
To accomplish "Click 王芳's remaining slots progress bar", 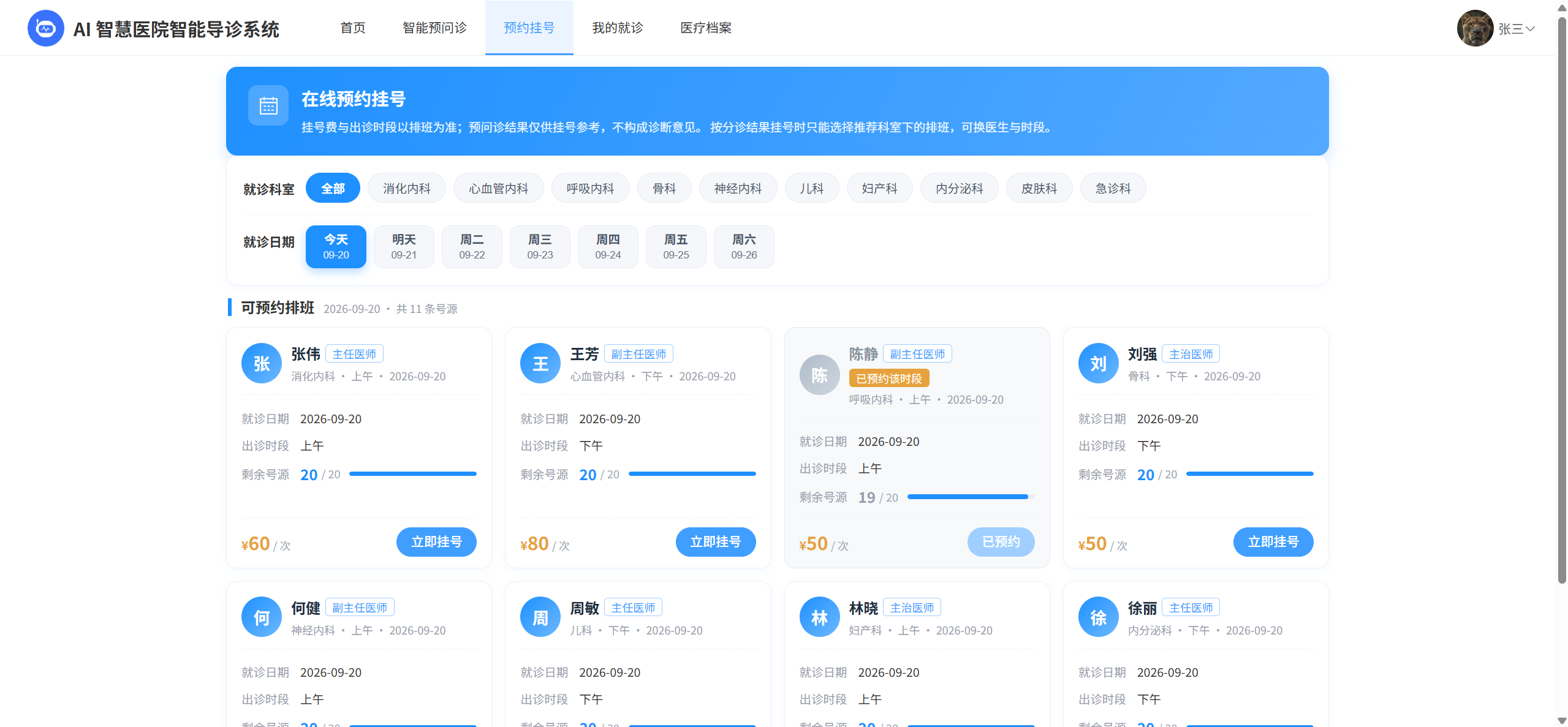I will 692,474.
